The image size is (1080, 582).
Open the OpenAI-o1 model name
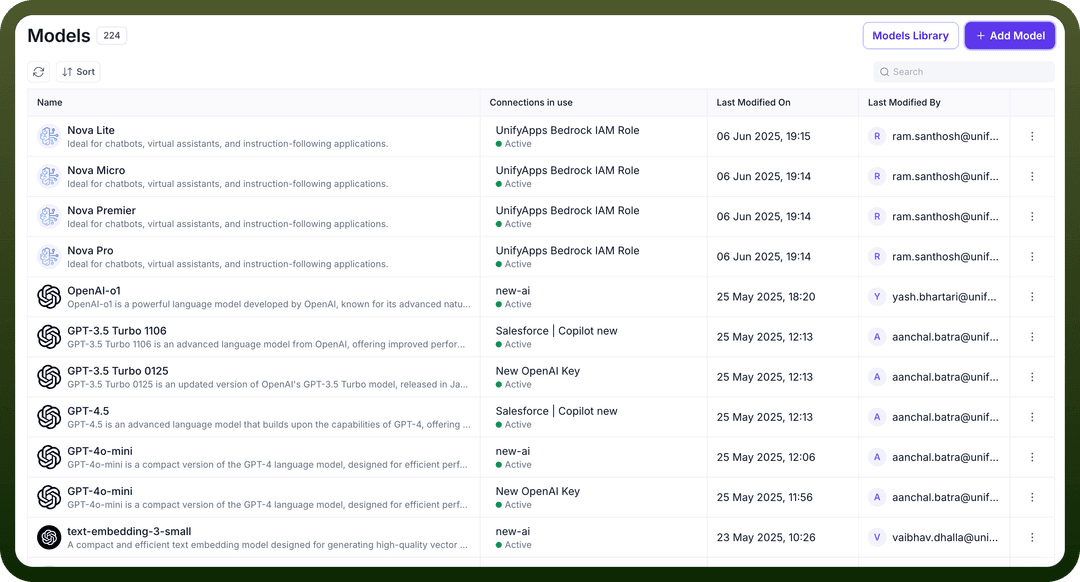(x=94, y=291)
